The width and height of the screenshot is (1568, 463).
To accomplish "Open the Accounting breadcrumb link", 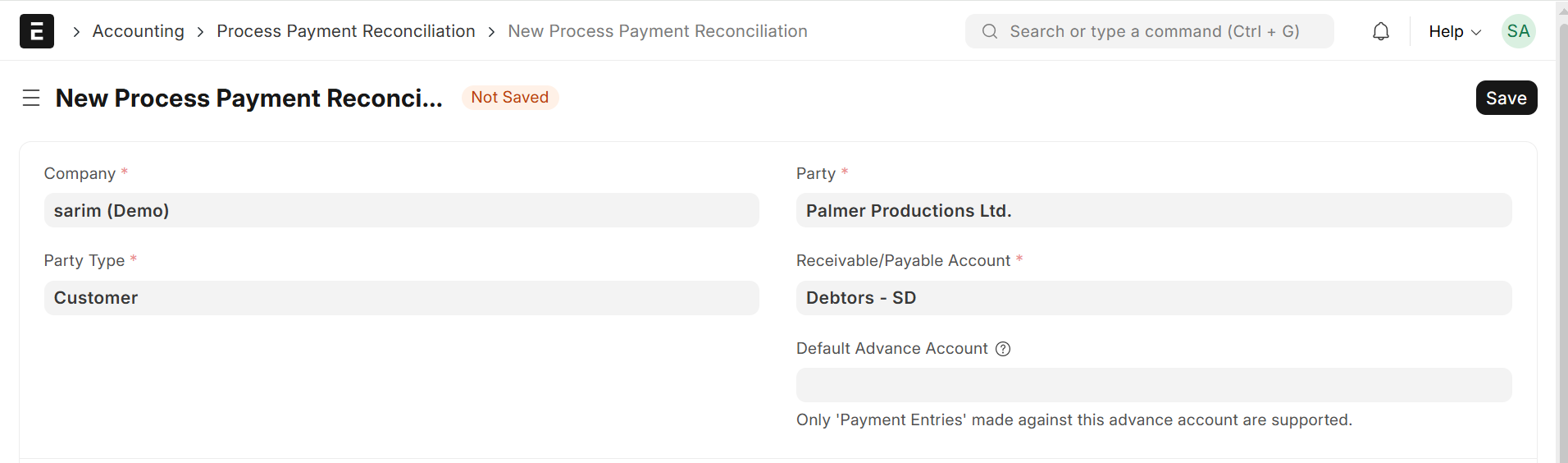I will 138,31.
